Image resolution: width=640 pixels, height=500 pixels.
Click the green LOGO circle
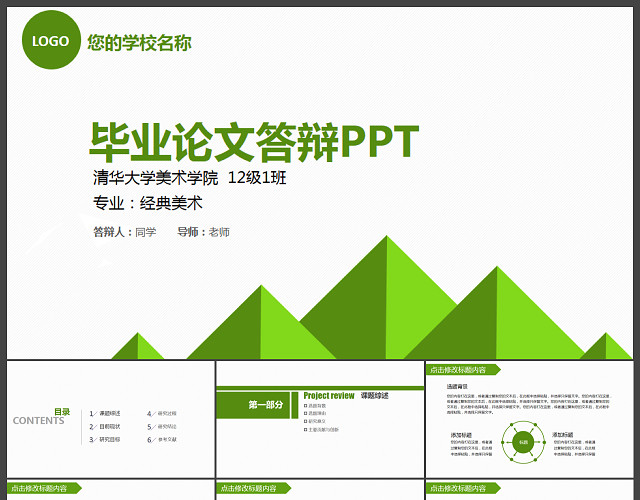pyautogui.click(x=51, y=40)
